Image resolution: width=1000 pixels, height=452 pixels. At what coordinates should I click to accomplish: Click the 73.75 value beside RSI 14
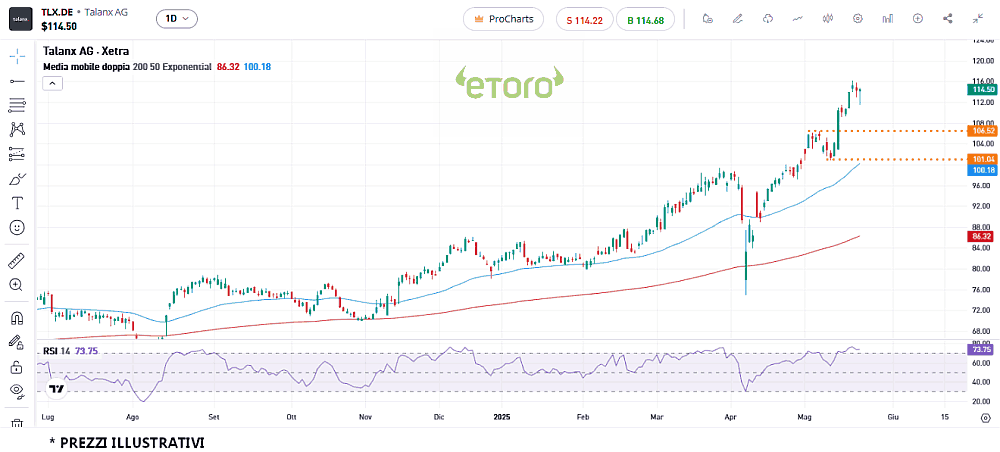pyautogui.click(x=86, y=351)
